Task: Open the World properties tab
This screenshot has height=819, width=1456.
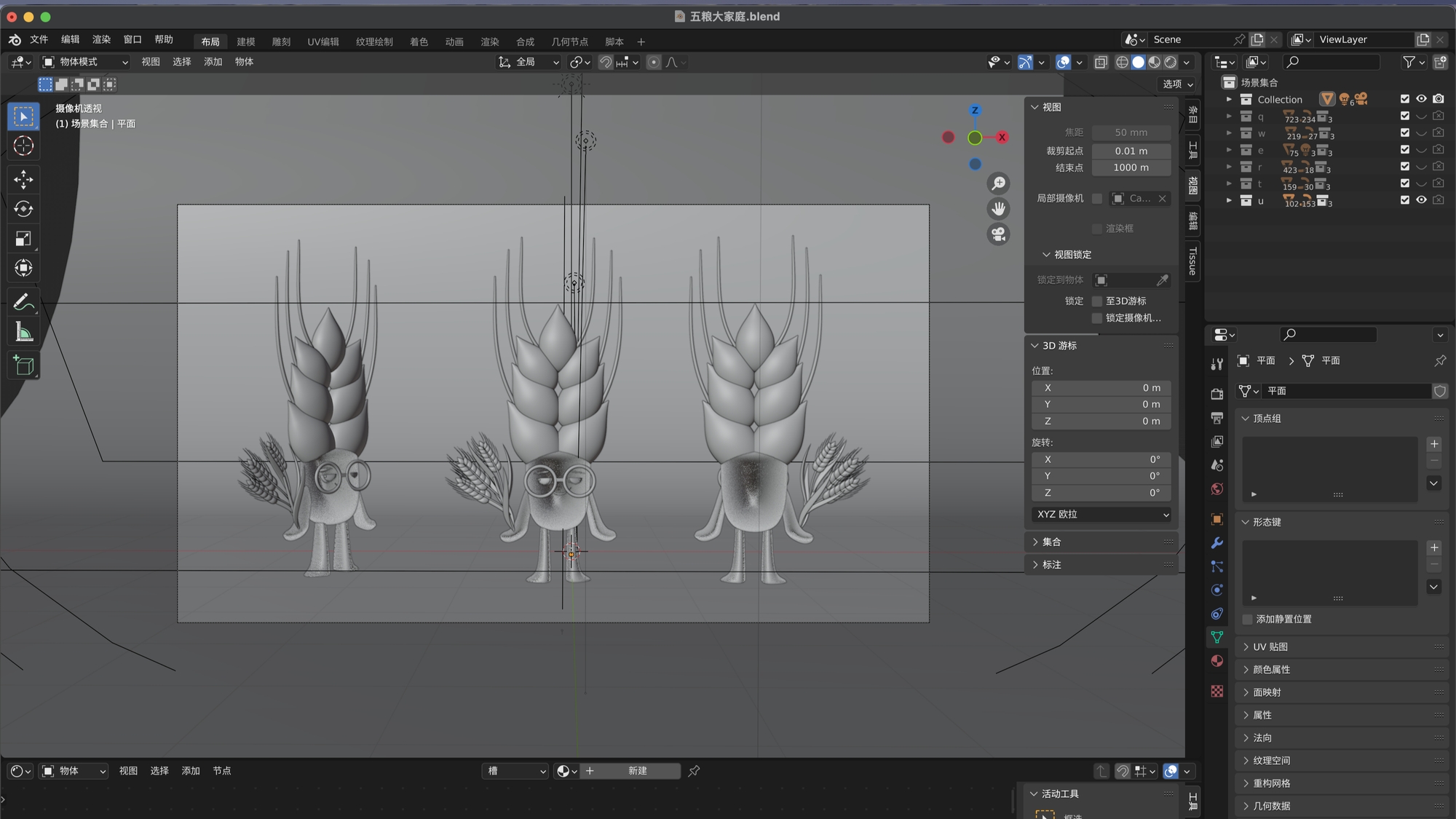Action: 1216,488
